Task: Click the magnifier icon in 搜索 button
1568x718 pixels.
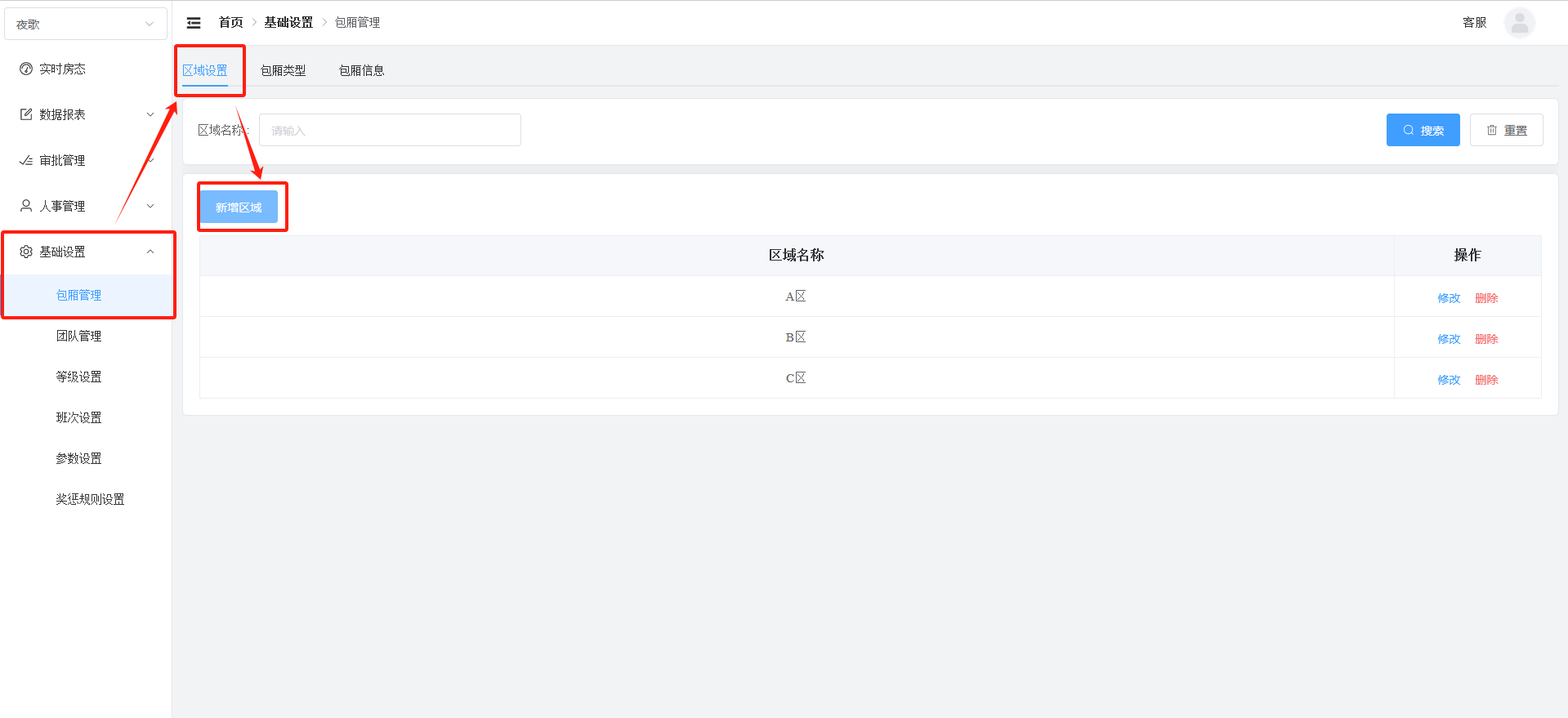Action: 1409,130
